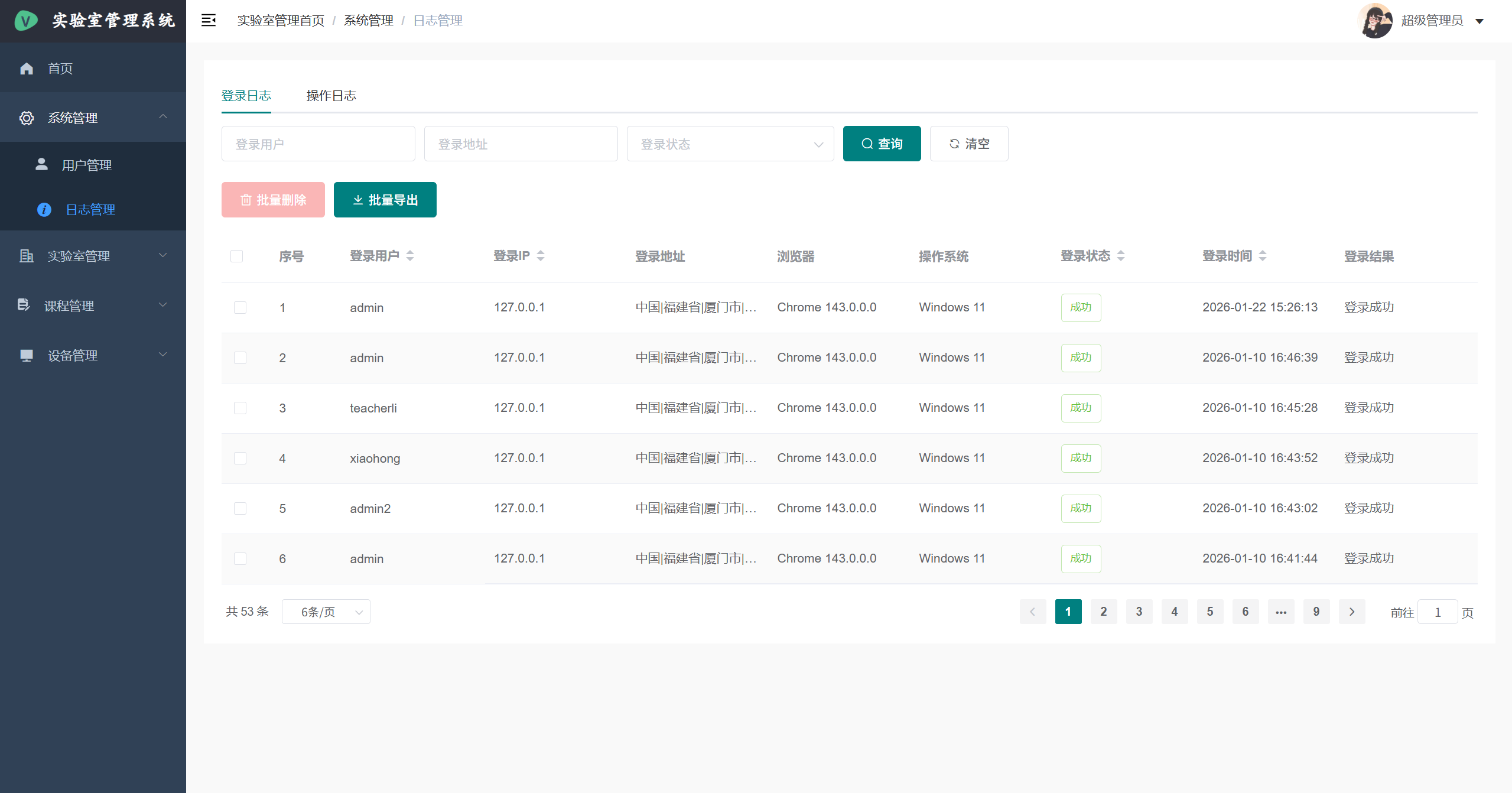Click the 批量导出 export button
This screenshot has height=793, width=1512.
click(385, 200)
